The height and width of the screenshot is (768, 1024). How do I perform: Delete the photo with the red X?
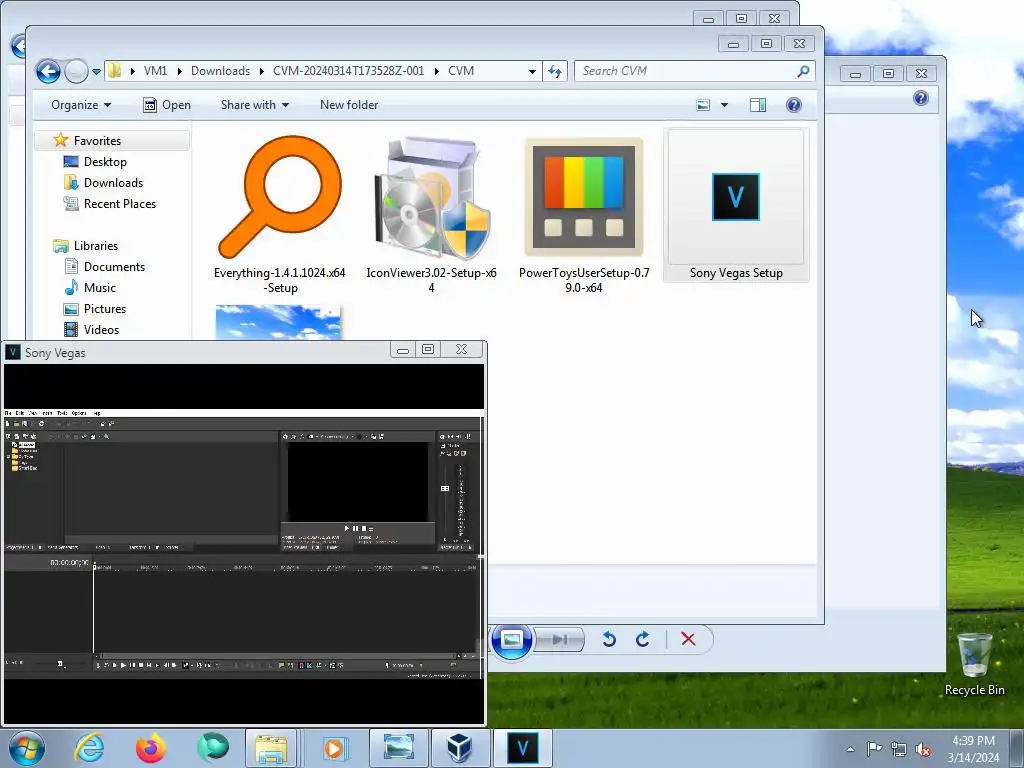pos(688,639)
